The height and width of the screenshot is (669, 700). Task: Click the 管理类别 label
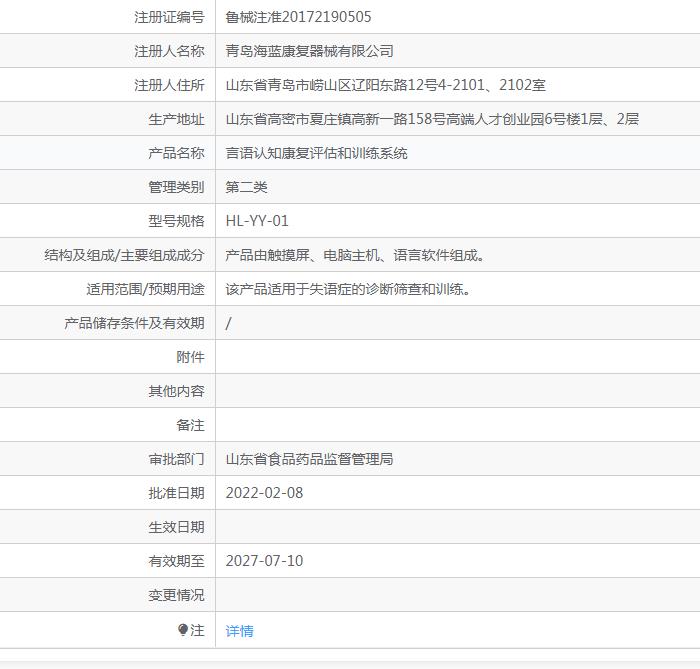tap(176, 187)
